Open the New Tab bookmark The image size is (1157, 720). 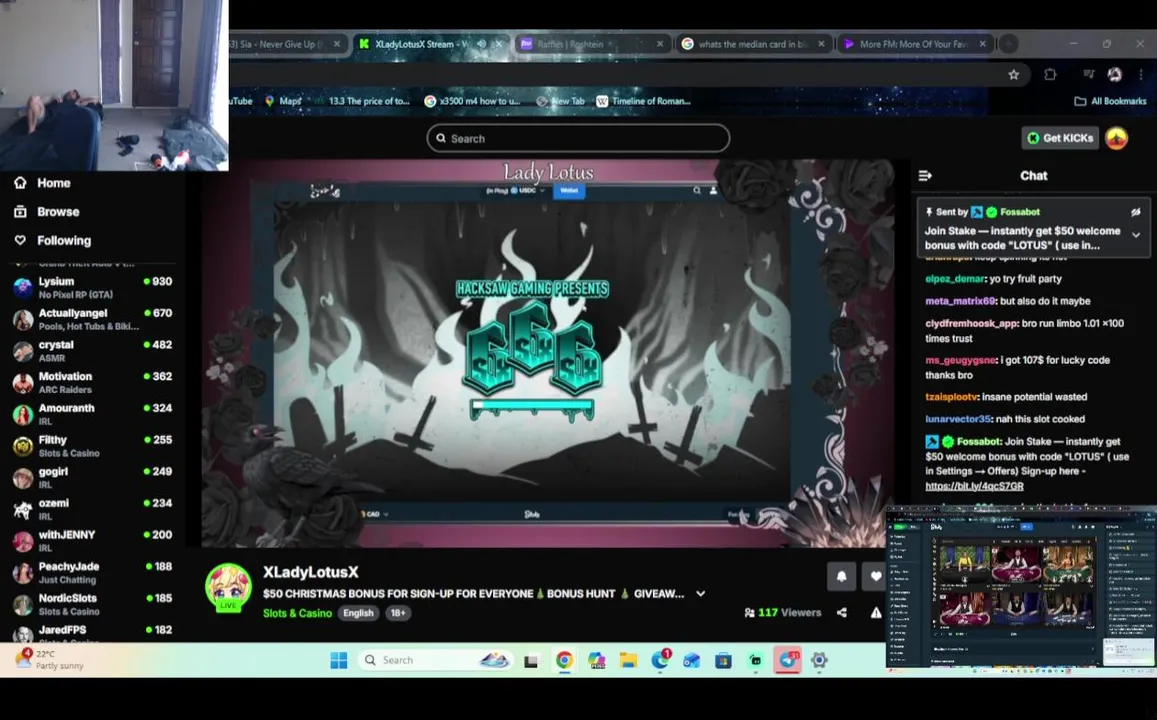(560, 101)
